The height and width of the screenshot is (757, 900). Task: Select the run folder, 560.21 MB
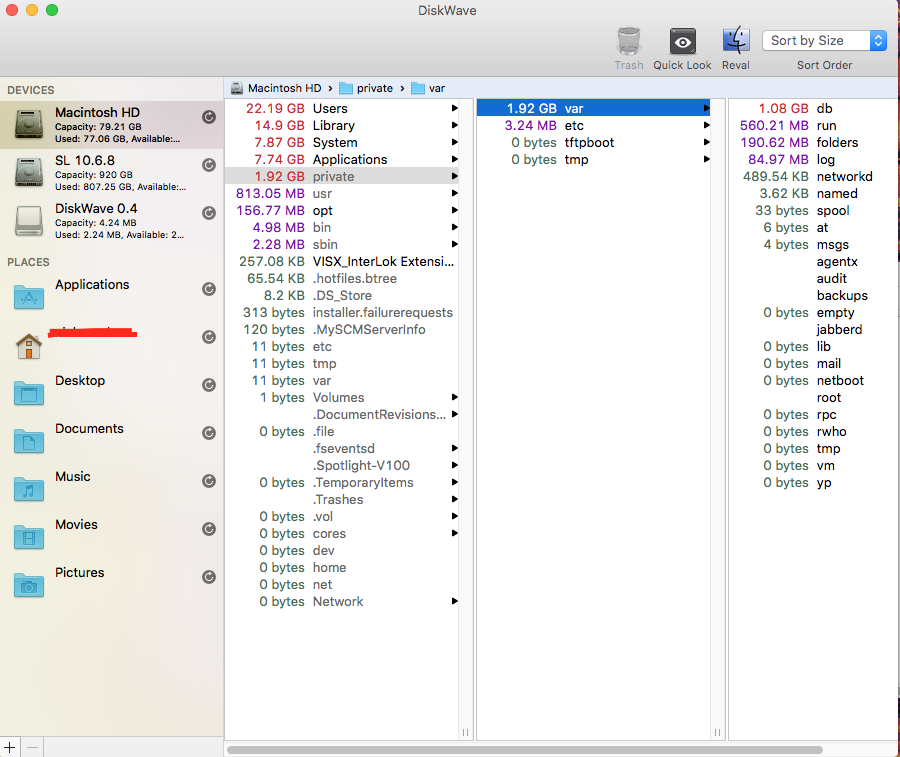click(x=813, y=125)
